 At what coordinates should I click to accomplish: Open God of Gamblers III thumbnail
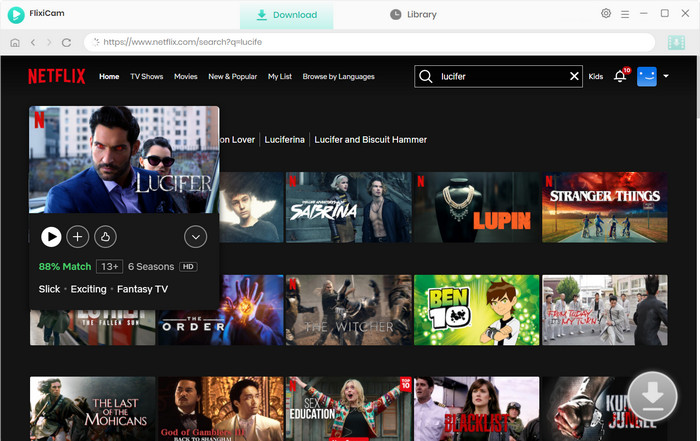click(221, 409)
